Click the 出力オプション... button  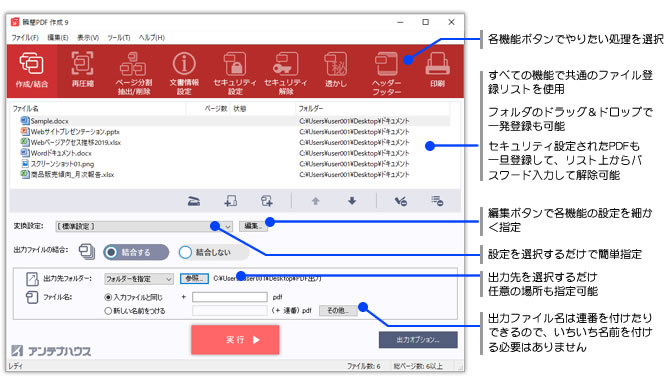point(418,340)
